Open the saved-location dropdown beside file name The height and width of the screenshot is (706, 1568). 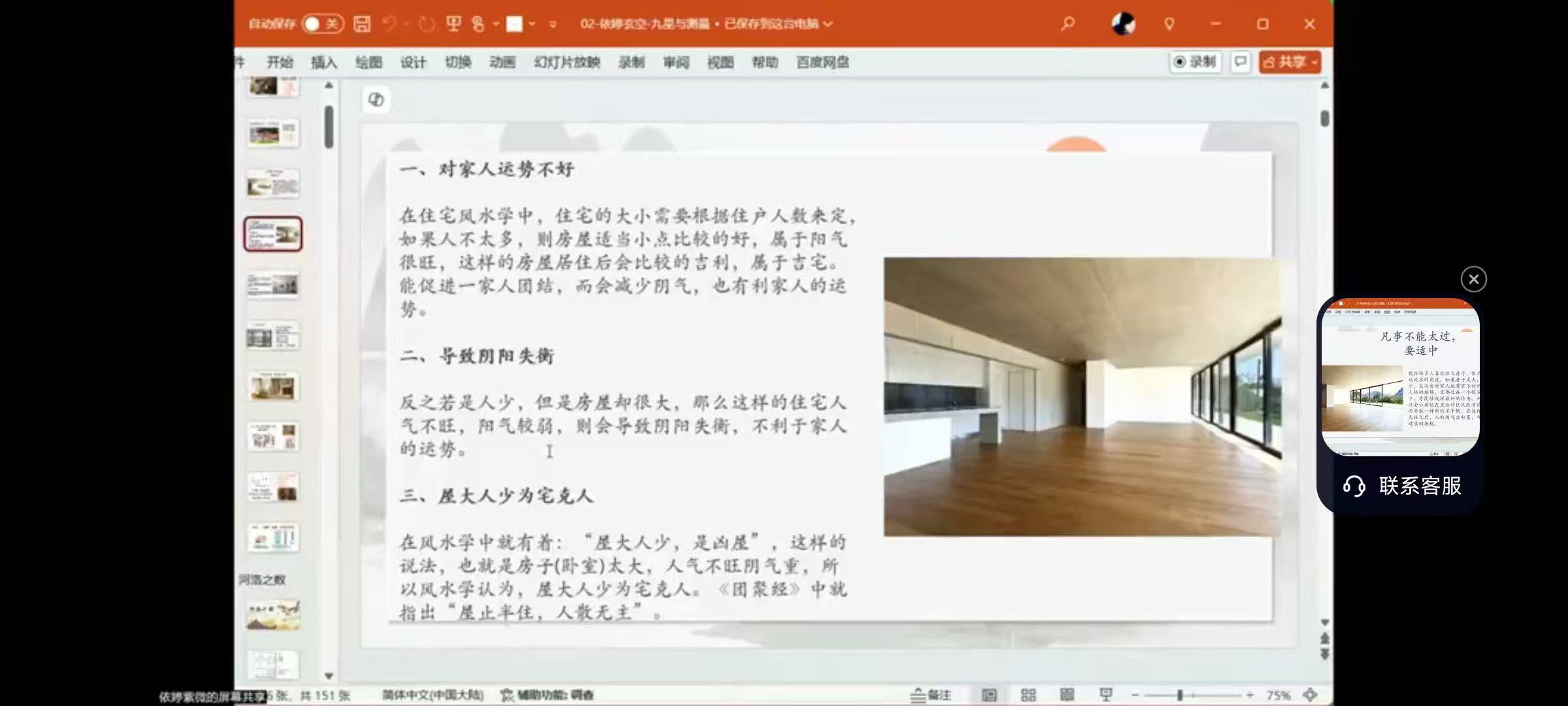828,24
